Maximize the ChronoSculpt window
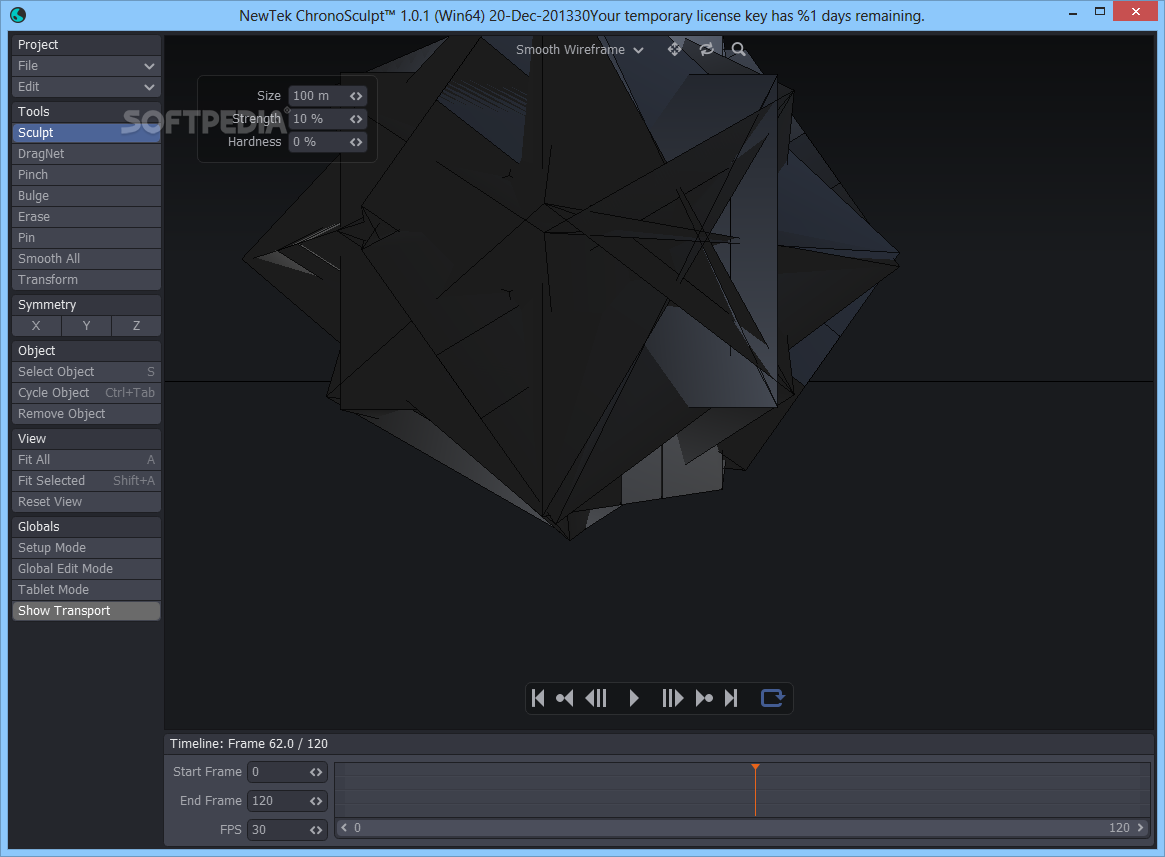The width and height of the screenshot is (1165, 857). (x=1100, y=12)
